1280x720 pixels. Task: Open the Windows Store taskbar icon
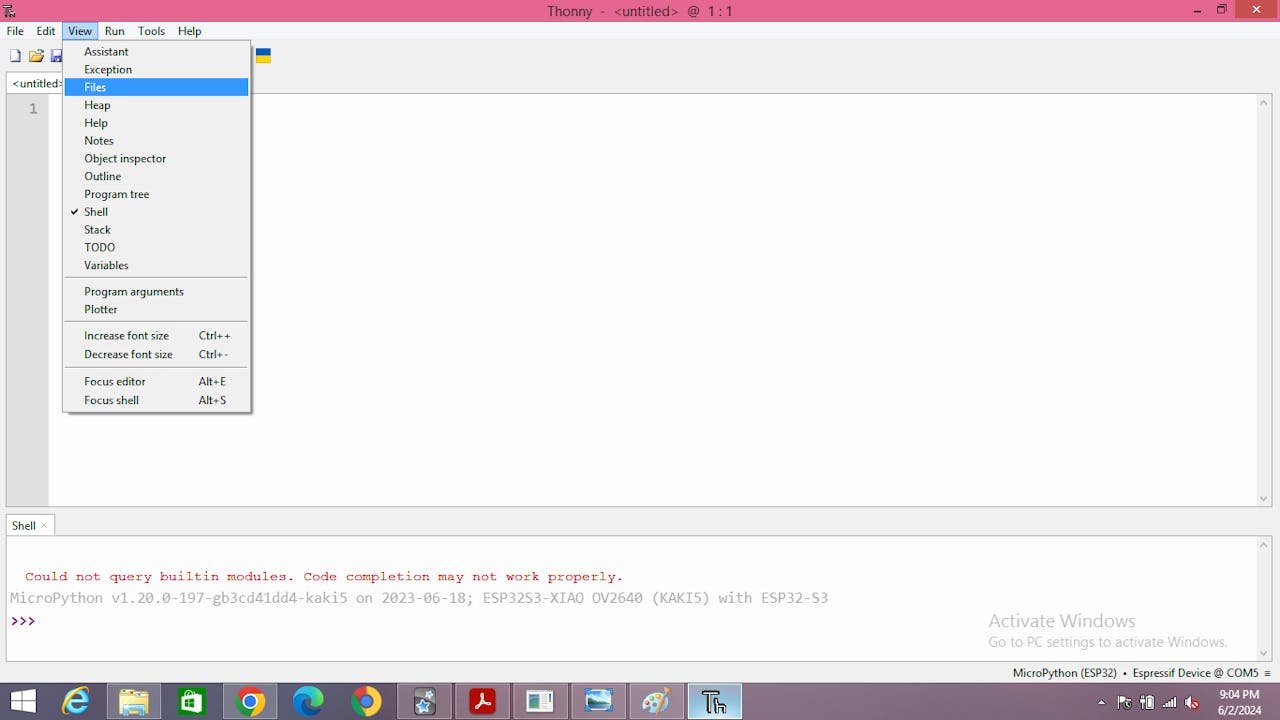[191, 702]
